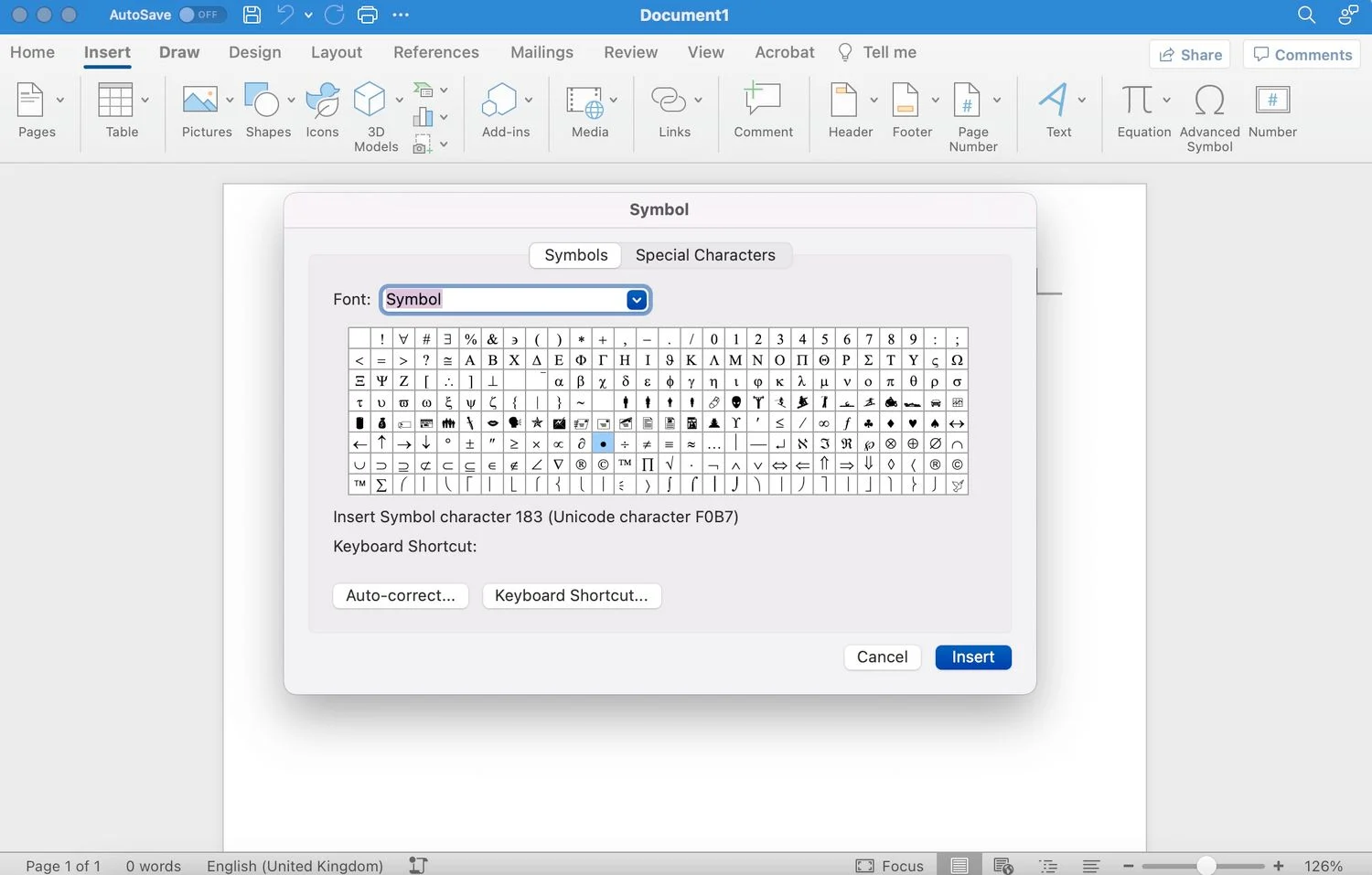The height and width of the screenshot is (875, 1372).
Task: Expand the Table dropdown arrow
Action: tap(145, 100)
